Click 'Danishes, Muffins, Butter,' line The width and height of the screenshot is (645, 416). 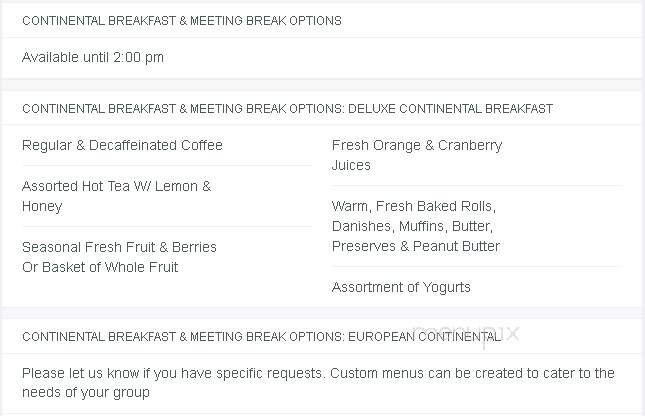[x=412, y=226]
